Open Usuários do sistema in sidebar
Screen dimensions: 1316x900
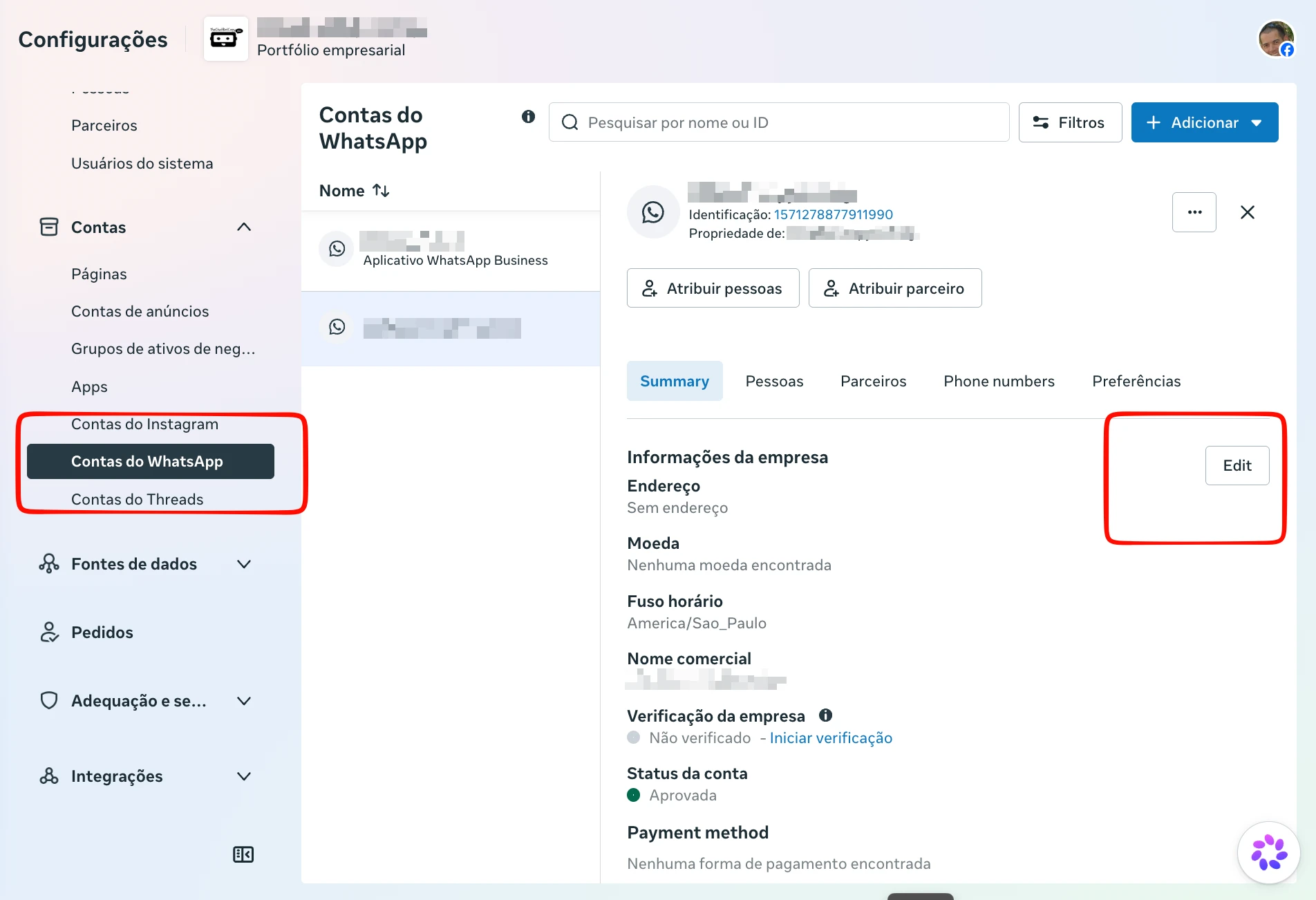(x=142, y=163)
